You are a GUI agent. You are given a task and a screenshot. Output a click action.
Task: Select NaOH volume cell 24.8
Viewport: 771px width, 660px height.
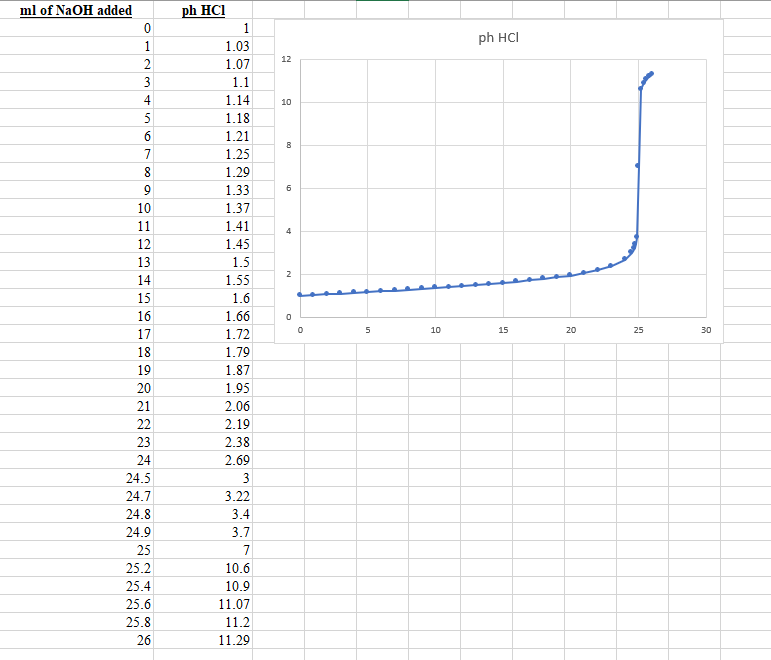click(x=76, y=514)
